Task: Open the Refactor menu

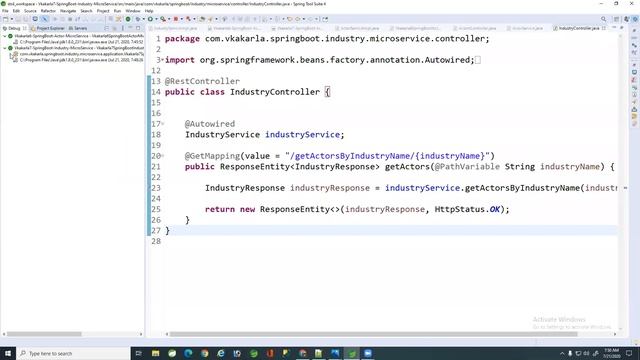Action: coord(48,11)
